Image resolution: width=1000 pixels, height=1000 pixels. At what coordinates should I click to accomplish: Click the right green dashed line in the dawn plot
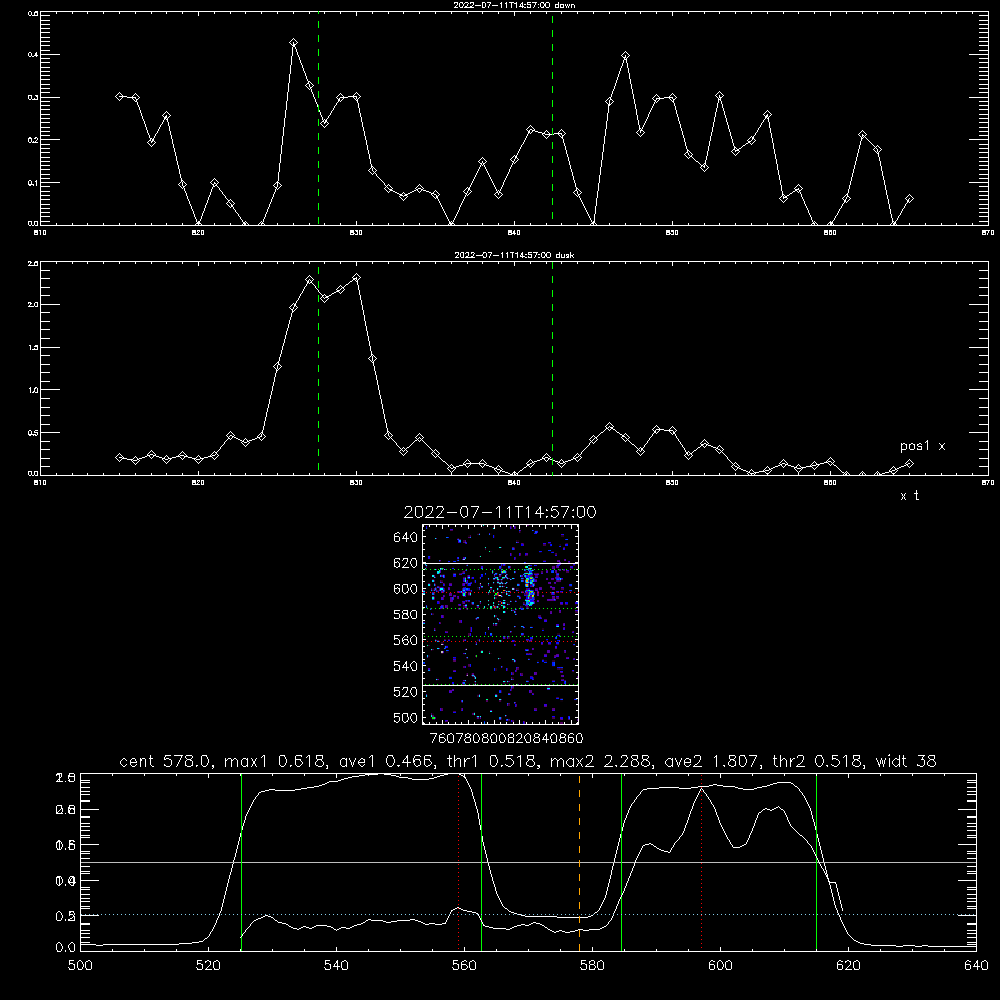(x=552, y=118)
